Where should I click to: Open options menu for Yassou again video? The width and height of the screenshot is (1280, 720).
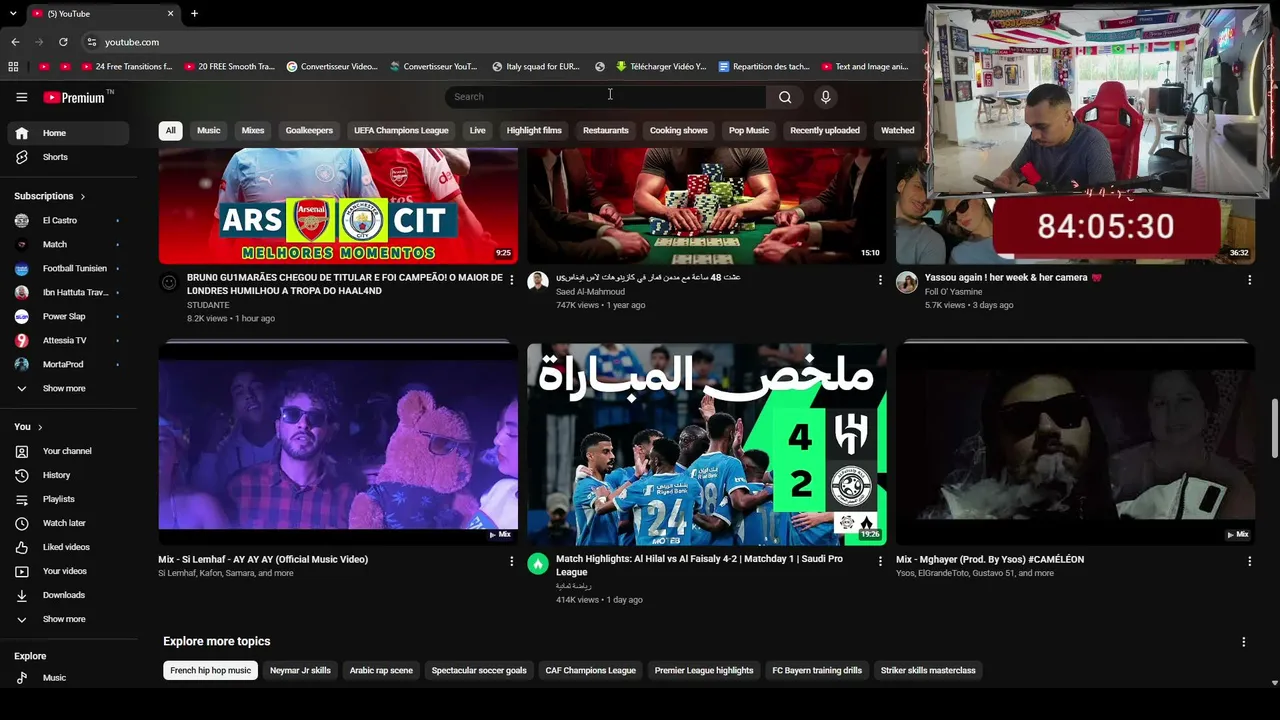click(x=1249, y=279)
